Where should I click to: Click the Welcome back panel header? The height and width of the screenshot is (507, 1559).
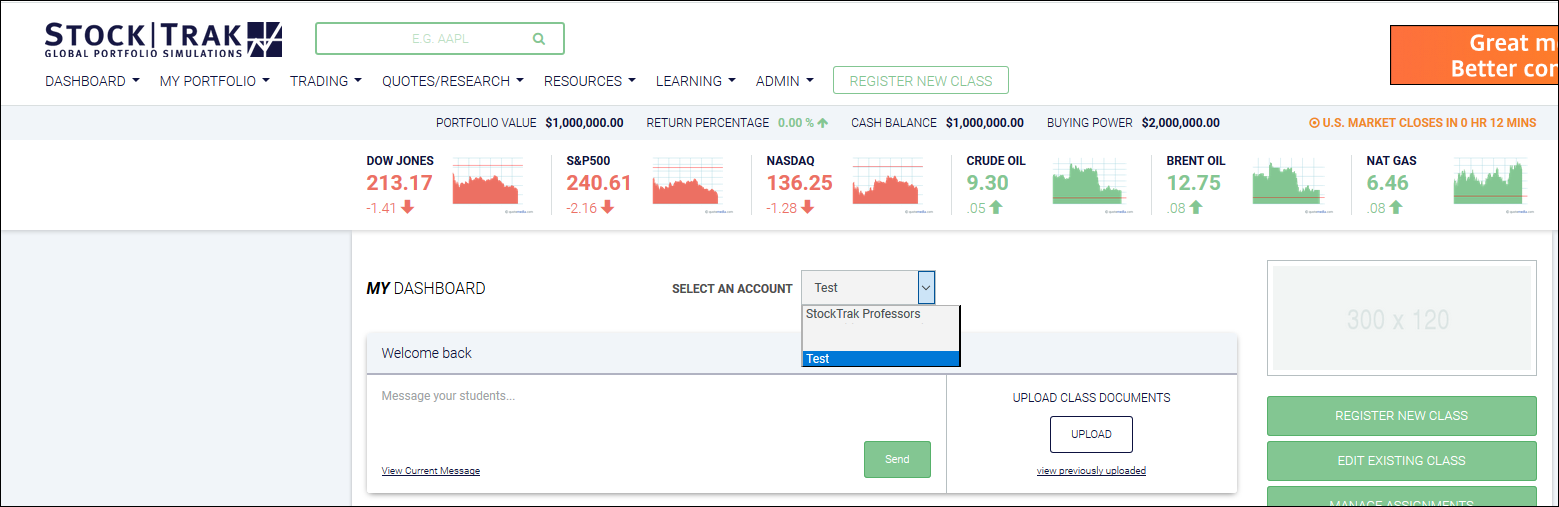click(802, 353)
